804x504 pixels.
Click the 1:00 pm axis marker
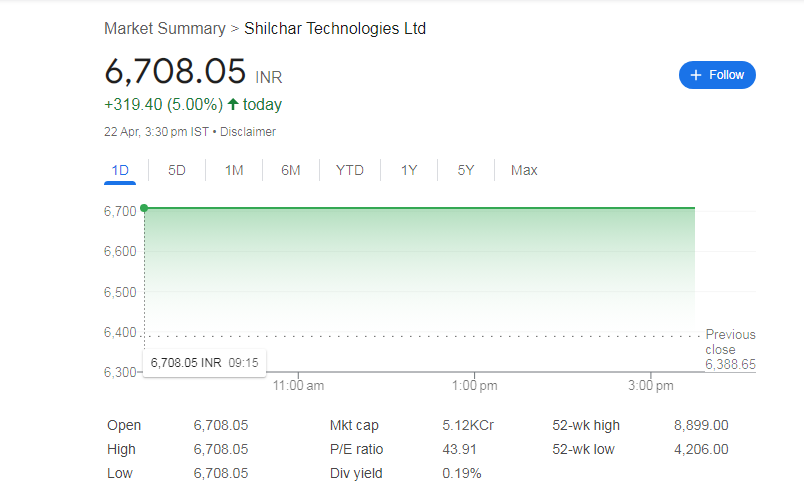[474, 386]
